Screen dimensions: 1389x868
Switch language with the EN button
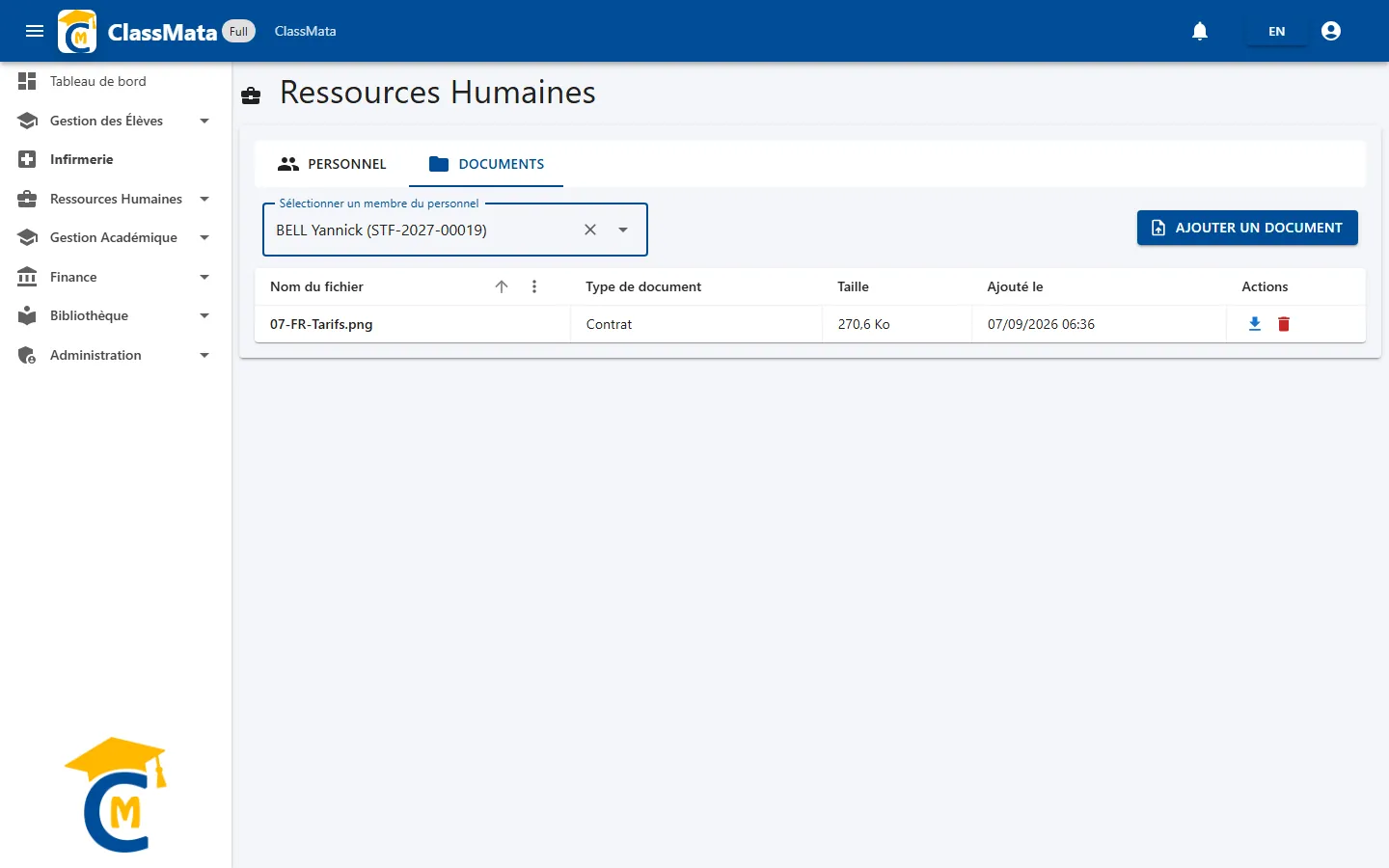[x=1276, y=31]
